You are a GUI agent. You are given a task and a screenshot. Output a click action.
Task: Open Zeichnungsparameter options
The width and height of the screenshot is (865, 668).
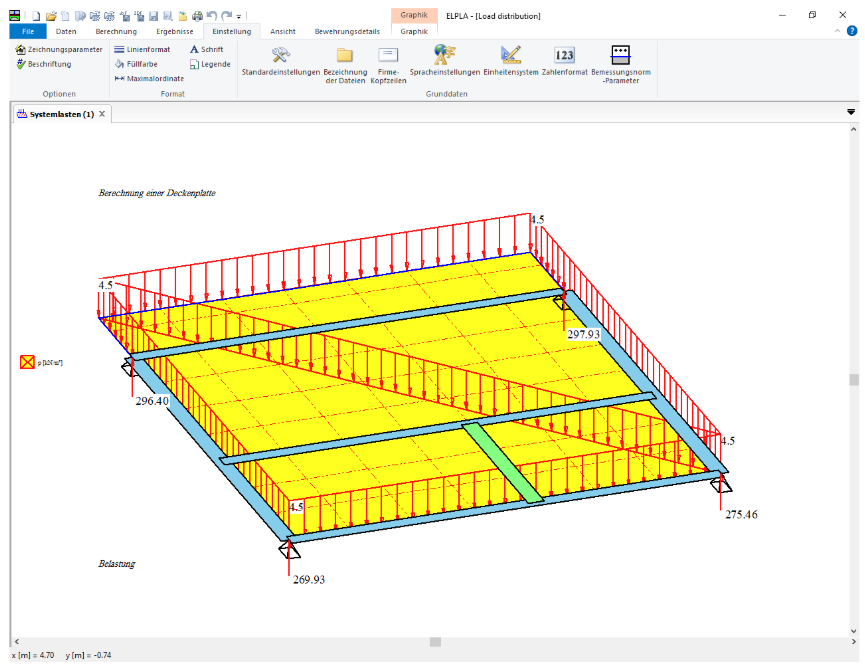tap(59, 50)
